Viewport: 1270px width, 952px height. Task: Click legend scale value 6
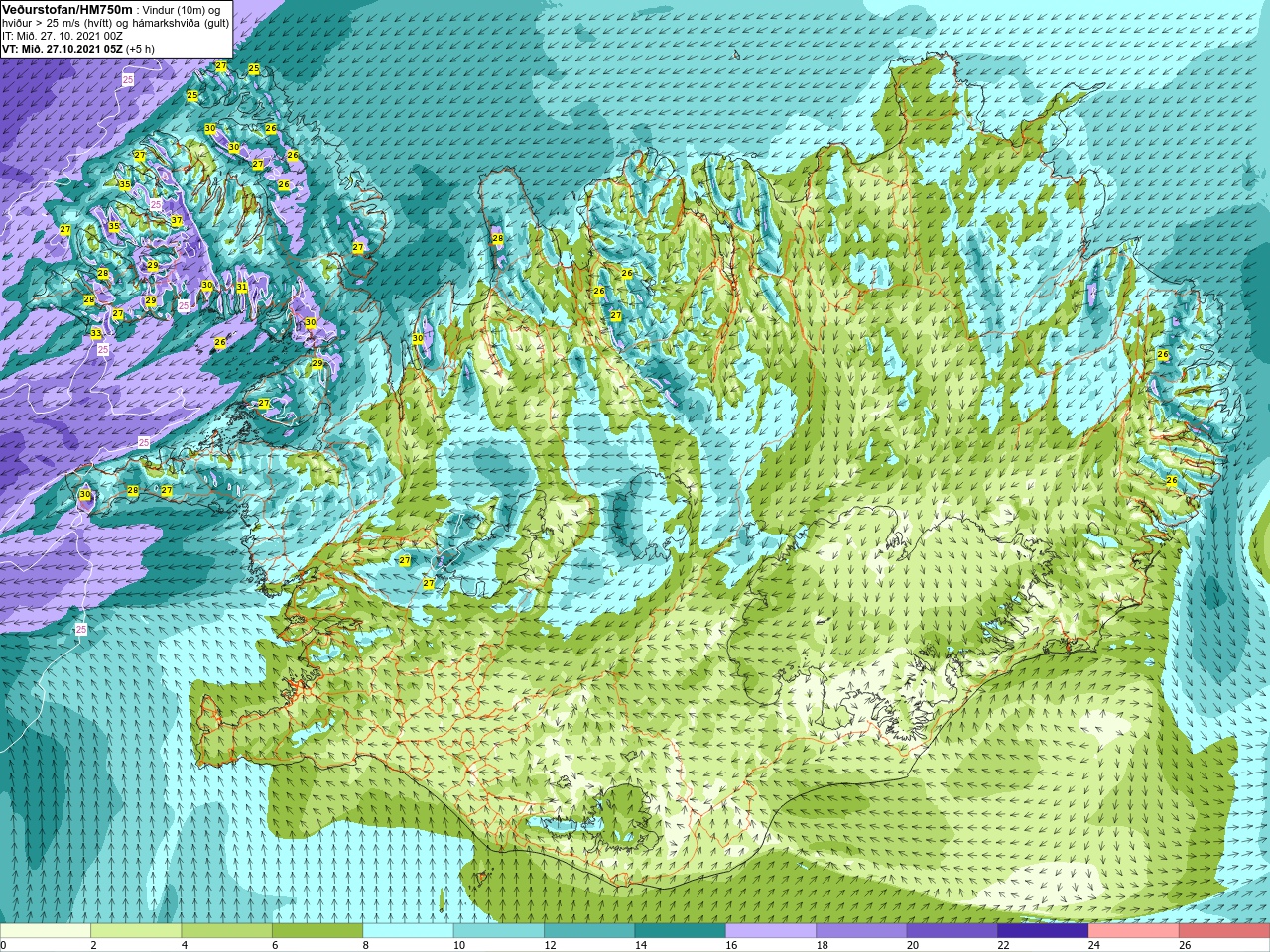275,945
